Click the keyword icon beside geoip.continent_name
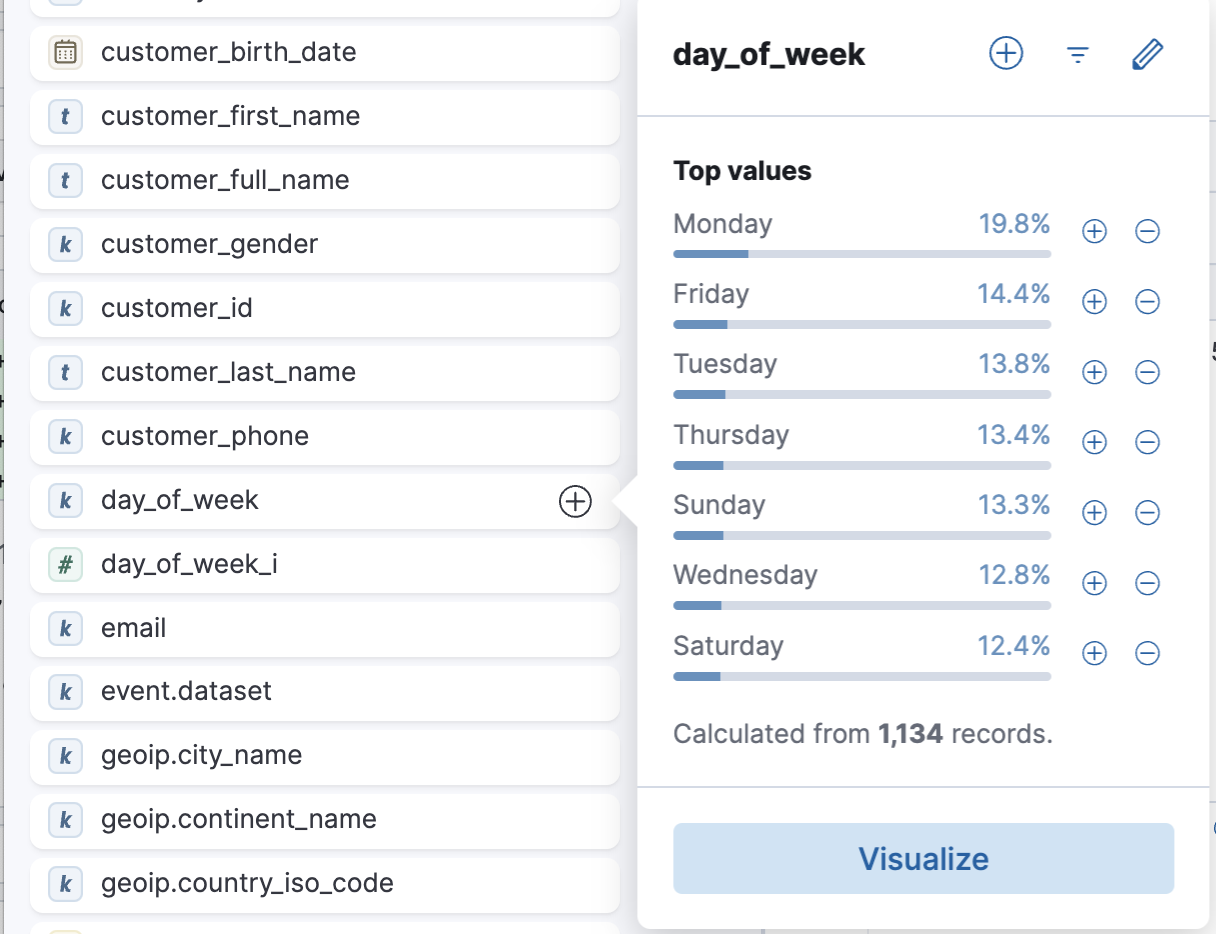 65,820
